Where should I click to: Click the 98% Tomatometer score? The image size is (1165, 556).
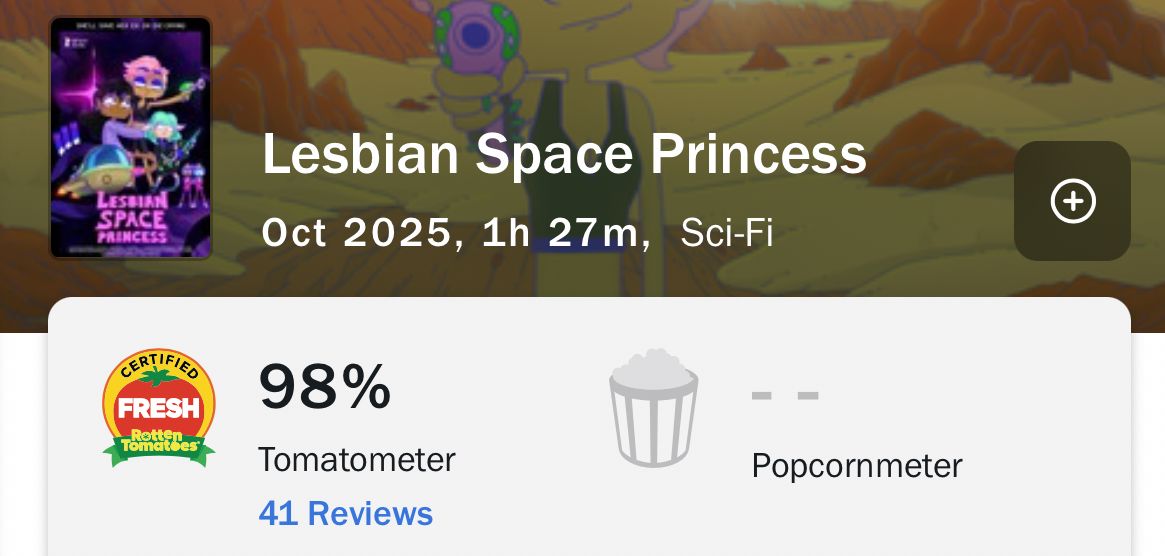click(325, 388)
